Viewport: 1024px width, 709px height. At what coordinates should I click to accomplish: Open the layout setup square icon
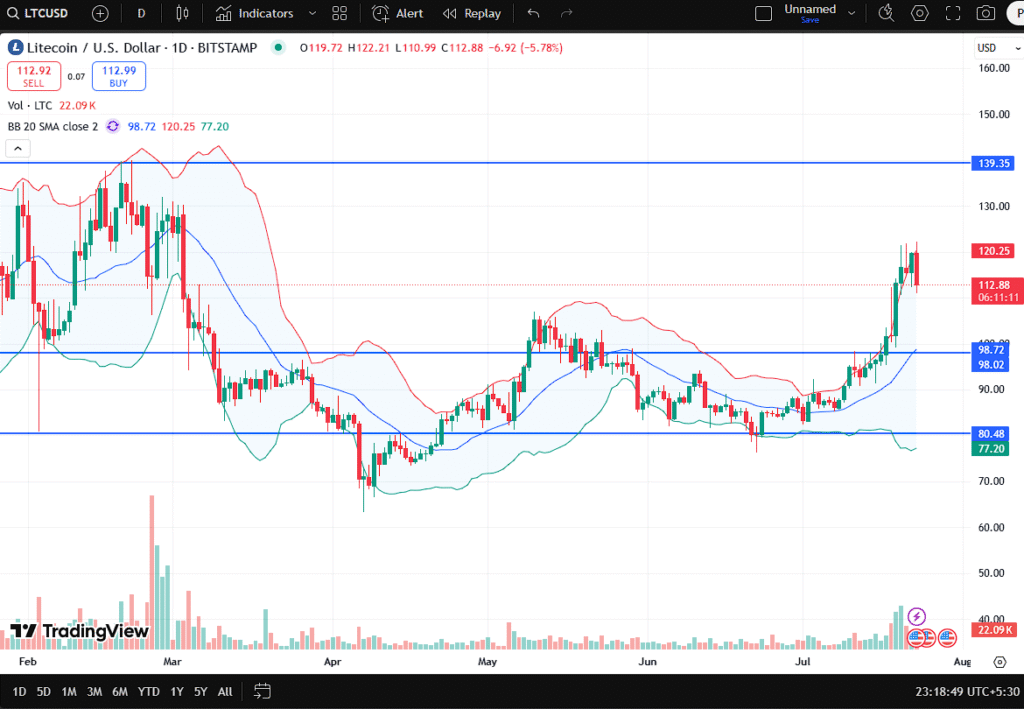click(x=763, y=13)
